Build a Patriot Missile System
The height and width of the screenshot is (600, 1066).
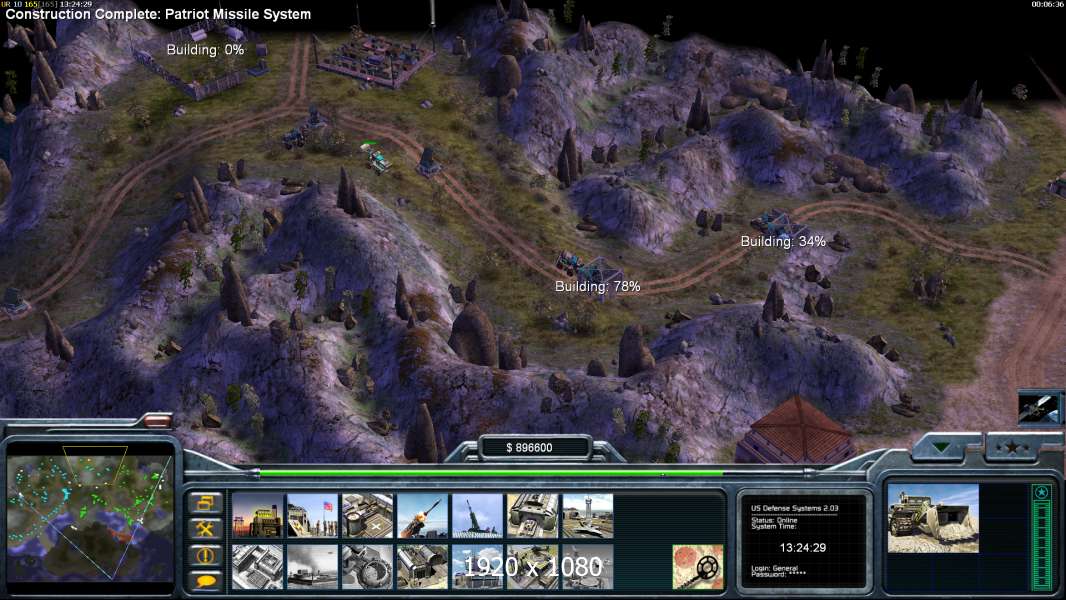point(422,516)
